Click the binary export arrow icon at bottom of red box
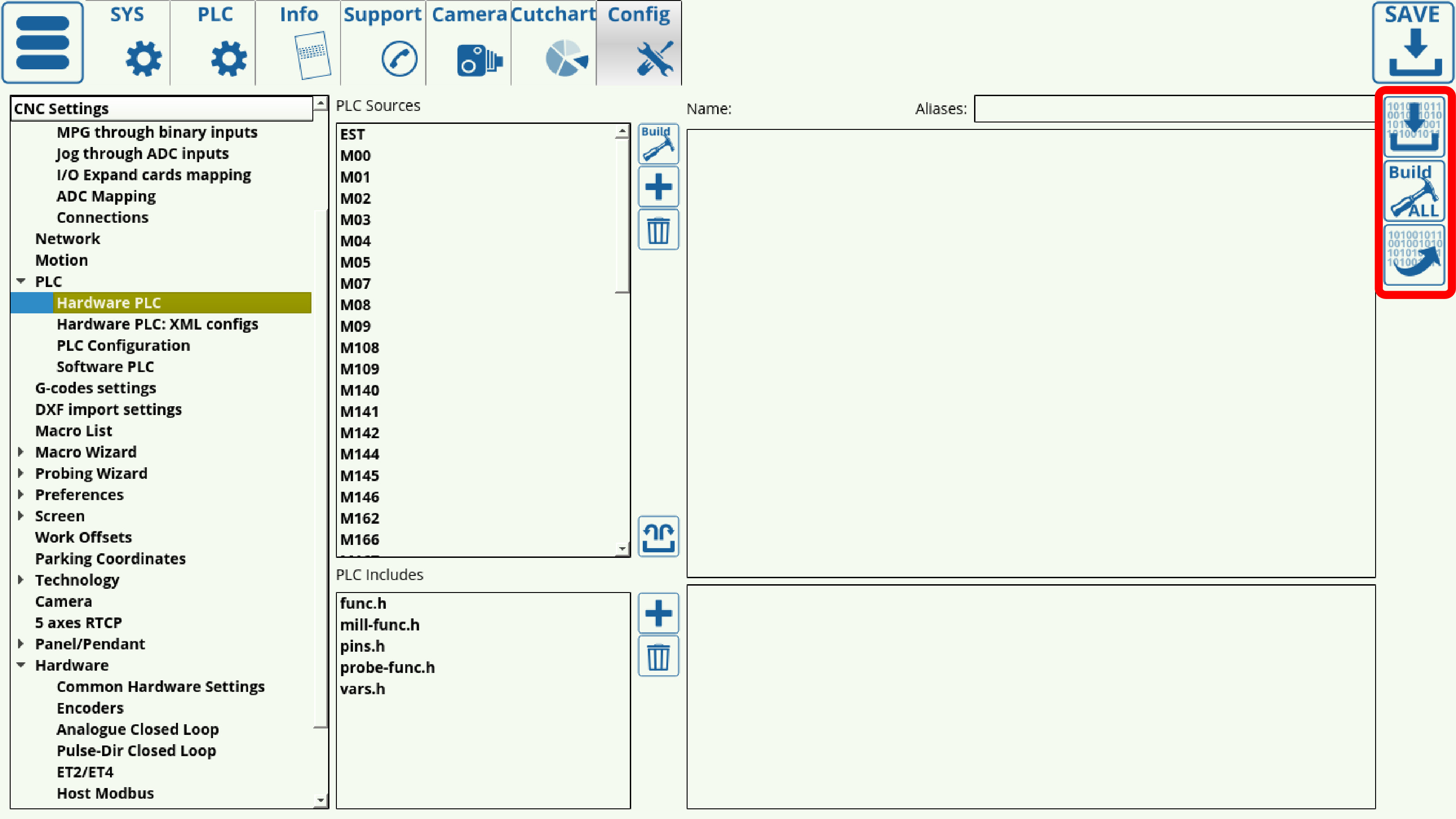1456x819 pixels. [1413, 256]
